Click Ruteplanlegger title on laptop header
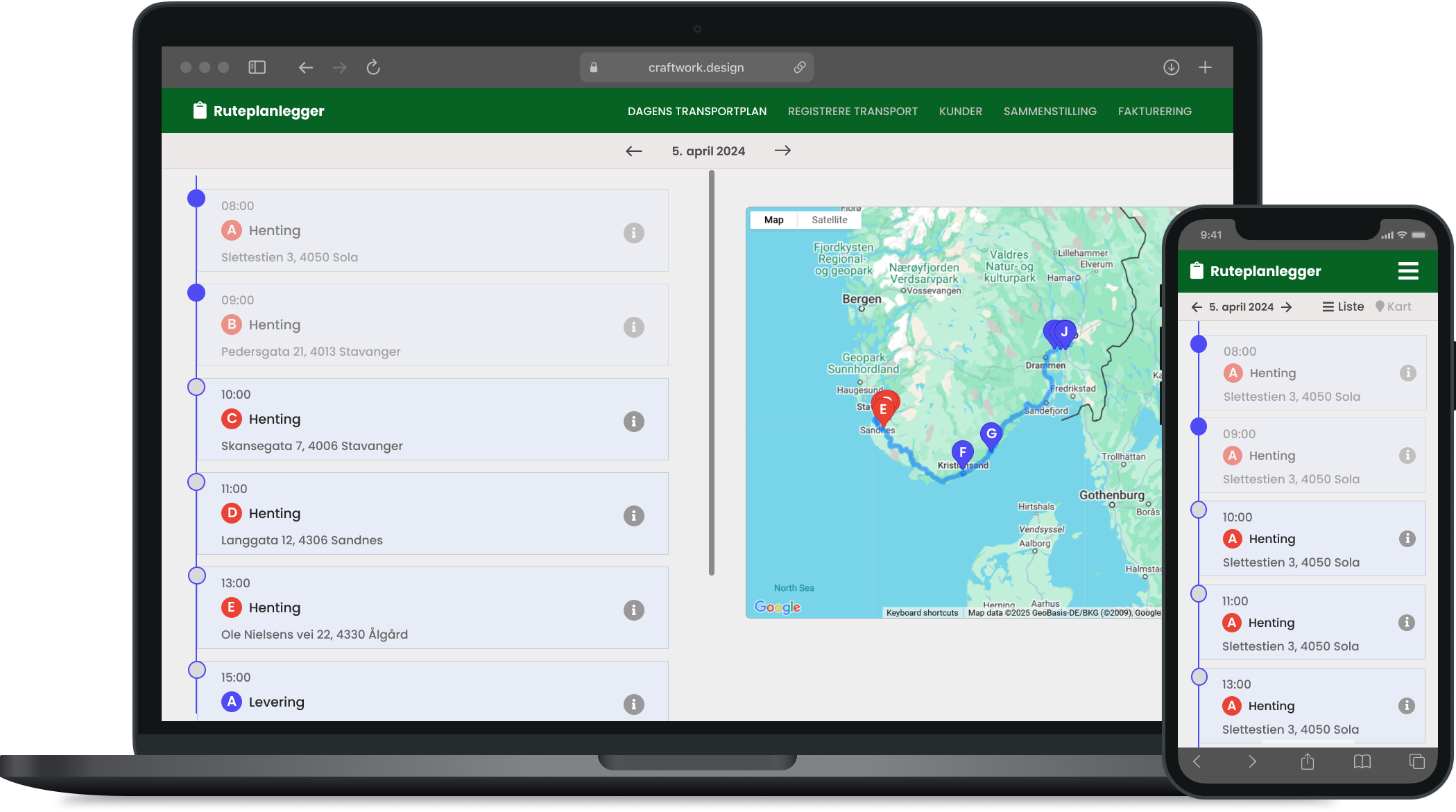 pyautogui.click(x=268, y=111)
